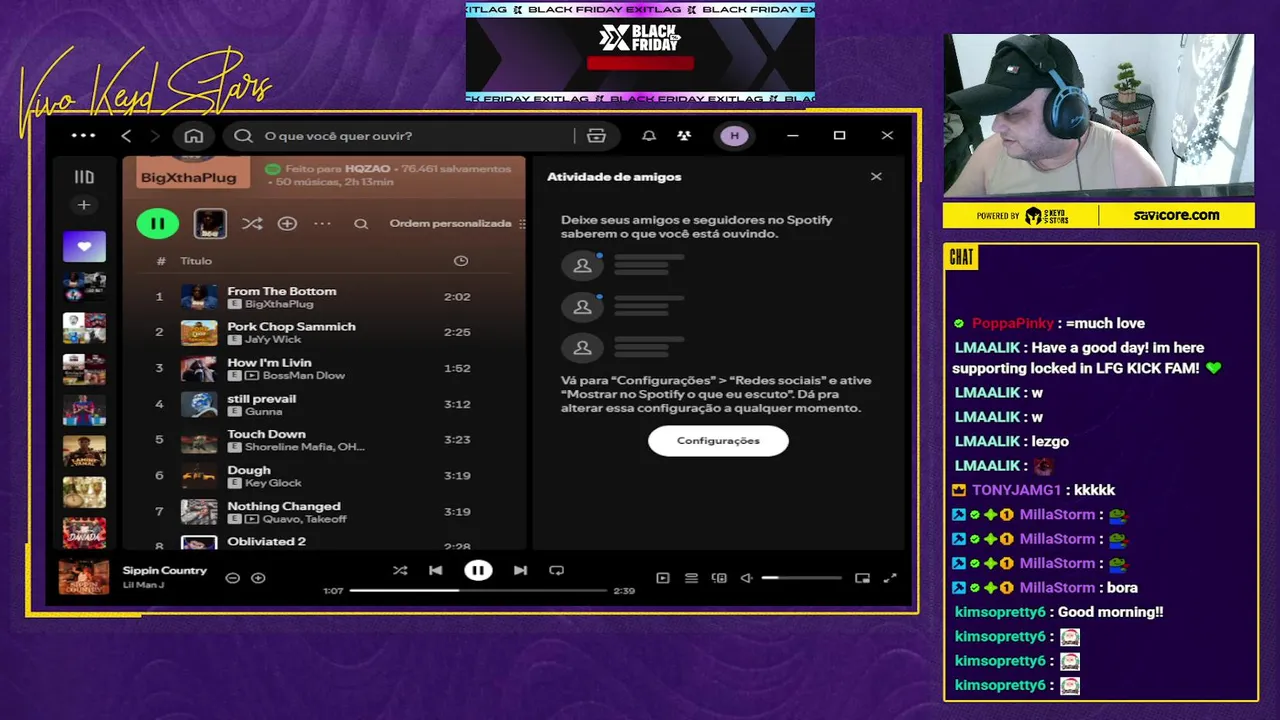This screenshot has height=720, width=1280.
Task: Open artist link 'BossMan Dlow'
Action: 304,376
